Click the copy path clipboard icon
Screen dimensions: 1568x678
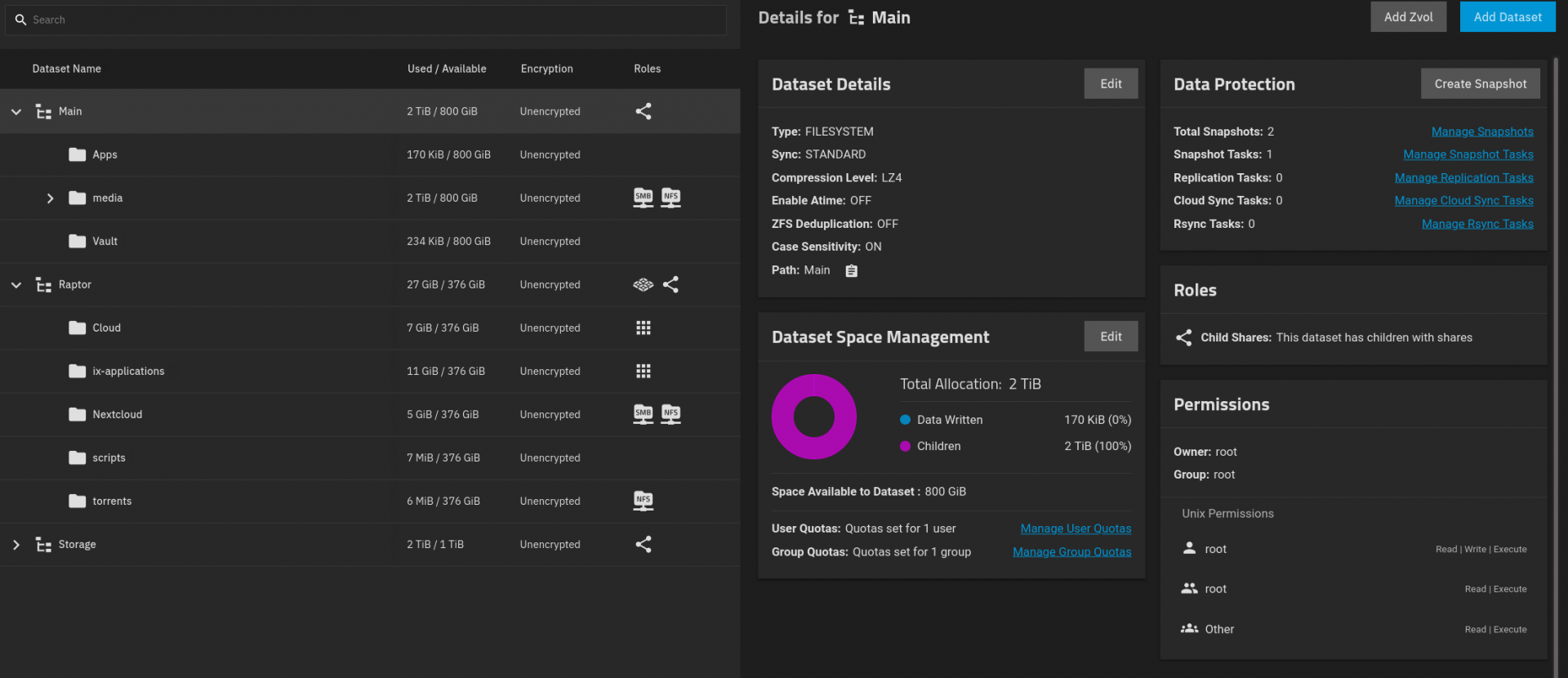click(x=851, y=271)
